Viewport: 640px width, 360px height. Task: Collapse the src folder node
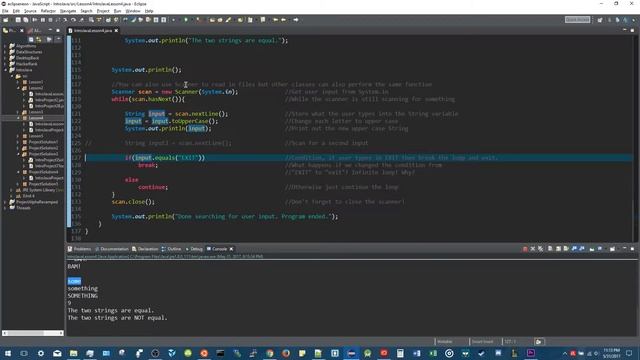(11, 76)
